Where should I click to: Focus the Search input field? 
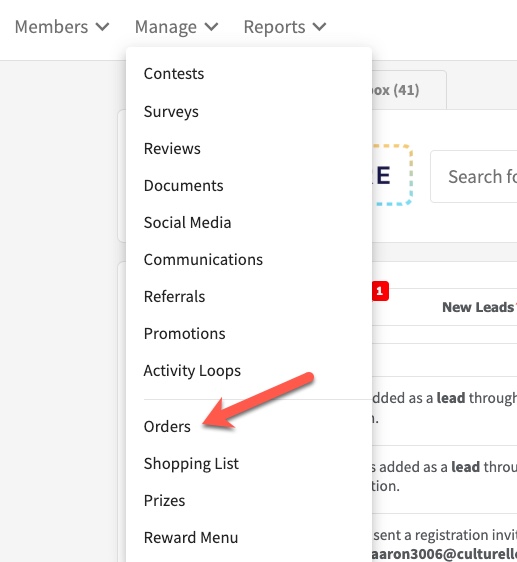[x=474, y=177]
